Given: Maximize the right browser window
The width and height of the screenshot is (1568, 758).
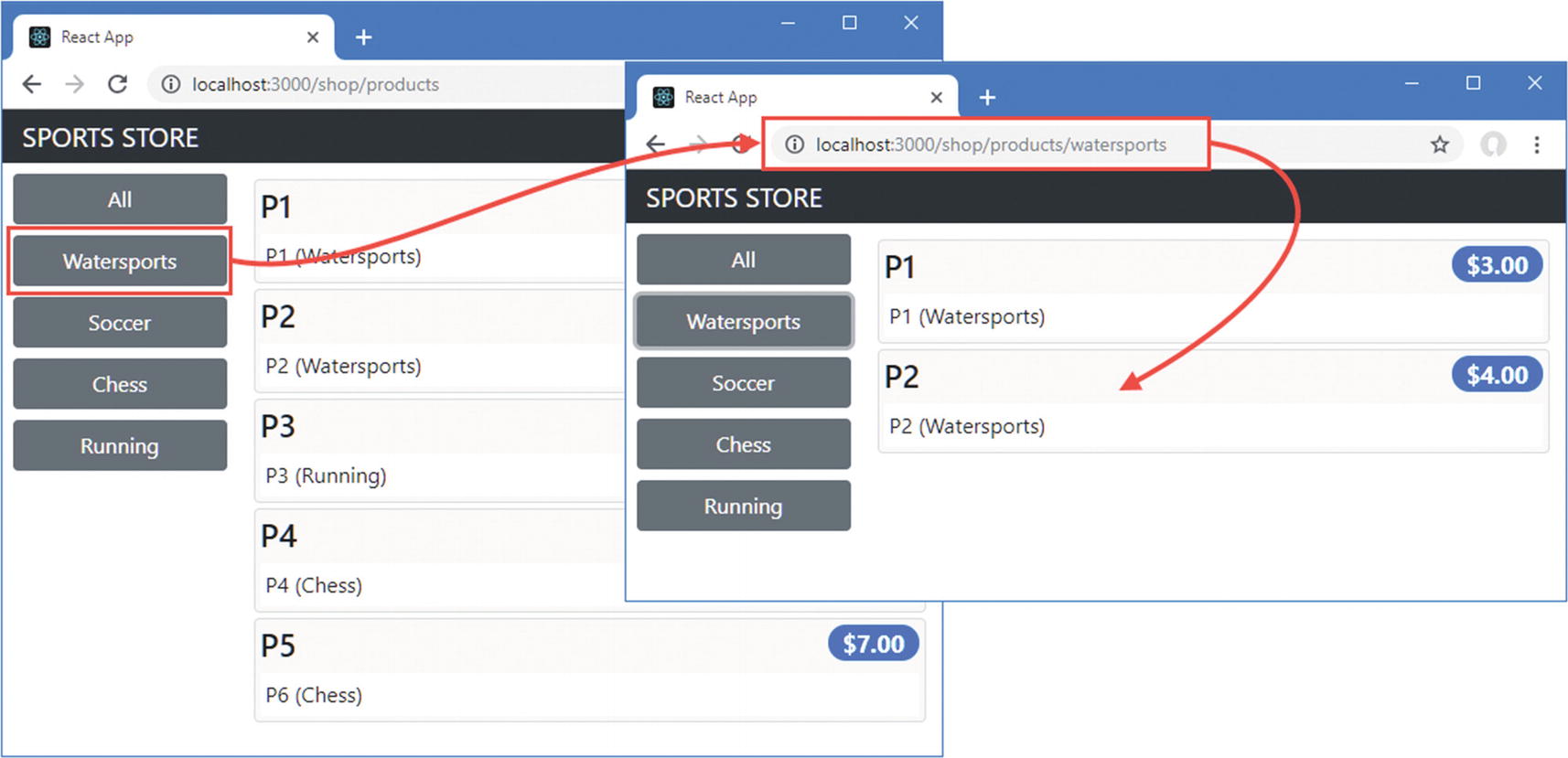Looking at the screenshot, I should click(1473, 83).
